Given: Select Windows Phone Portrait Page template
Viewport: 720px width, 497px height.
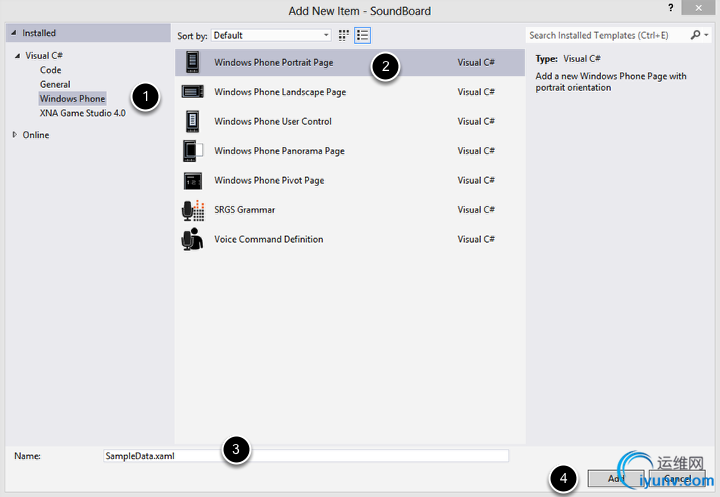Looking at the screenshot, I should point(350,62).
